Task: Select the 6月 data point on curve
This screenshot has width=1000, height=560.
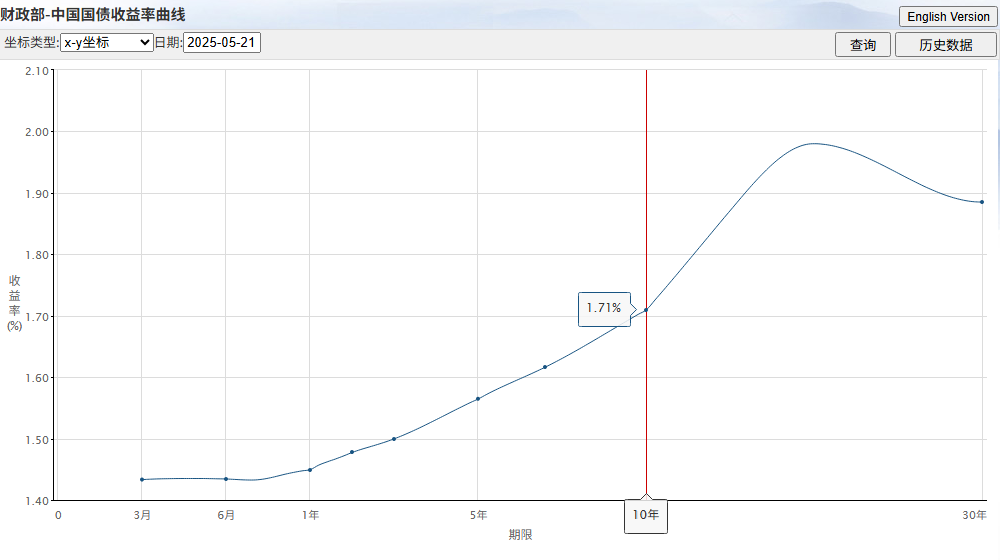Action: tap(226, 479)
